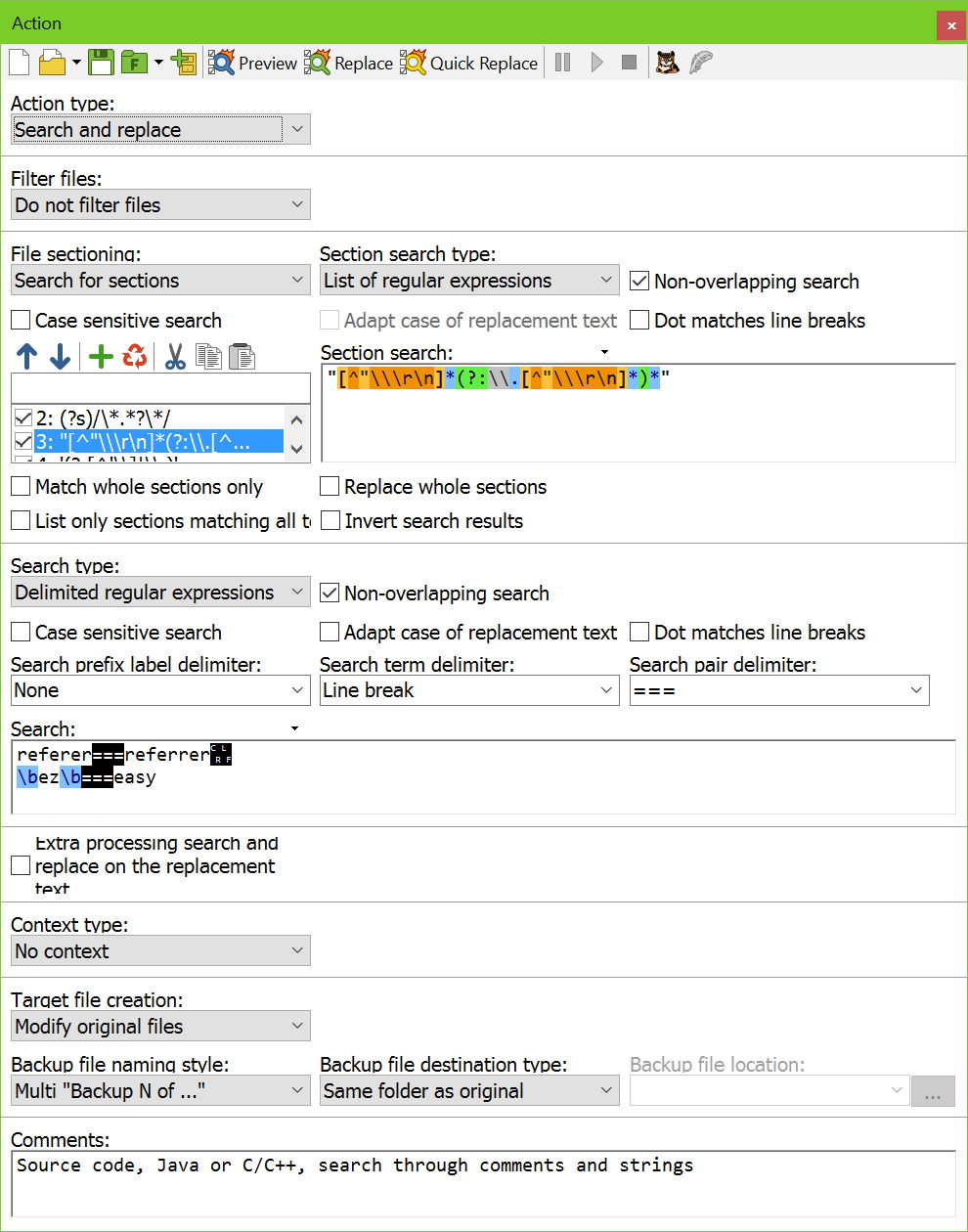
Task: Open the Search pair delimiter dropdown
Action: (x=917, y=690)
